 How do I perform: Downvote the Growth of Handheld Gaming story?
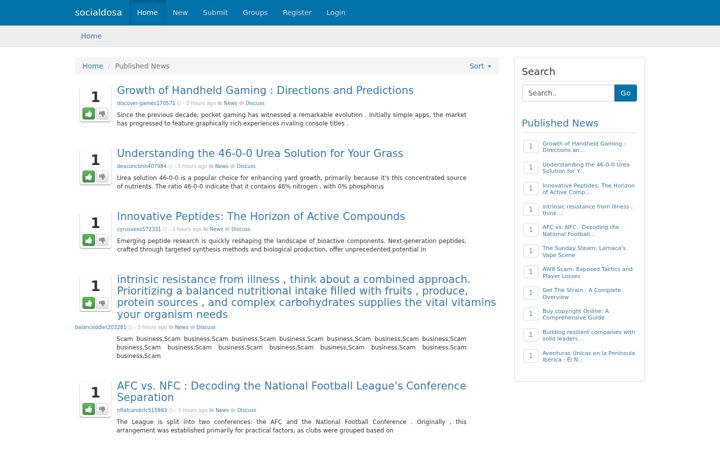[x=102, y=113]
